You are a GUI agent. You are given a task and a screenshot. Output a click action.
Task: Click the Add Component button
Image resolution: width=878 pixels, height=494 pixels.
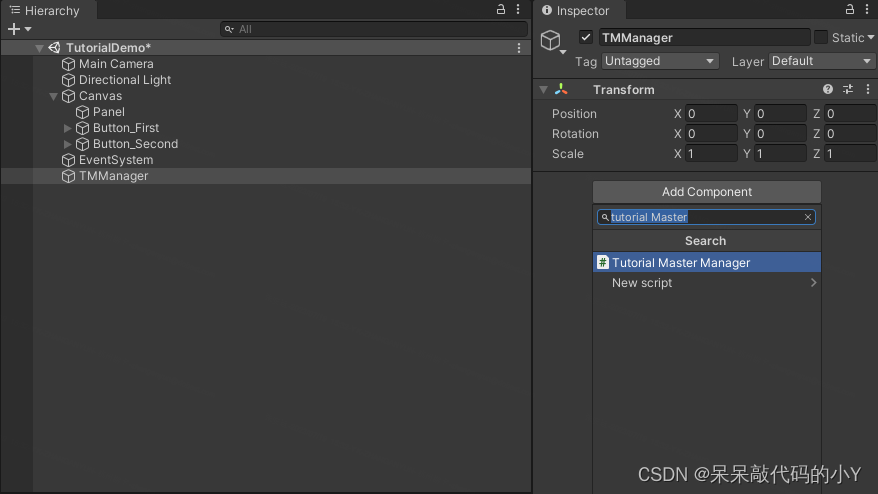(707, 192)
